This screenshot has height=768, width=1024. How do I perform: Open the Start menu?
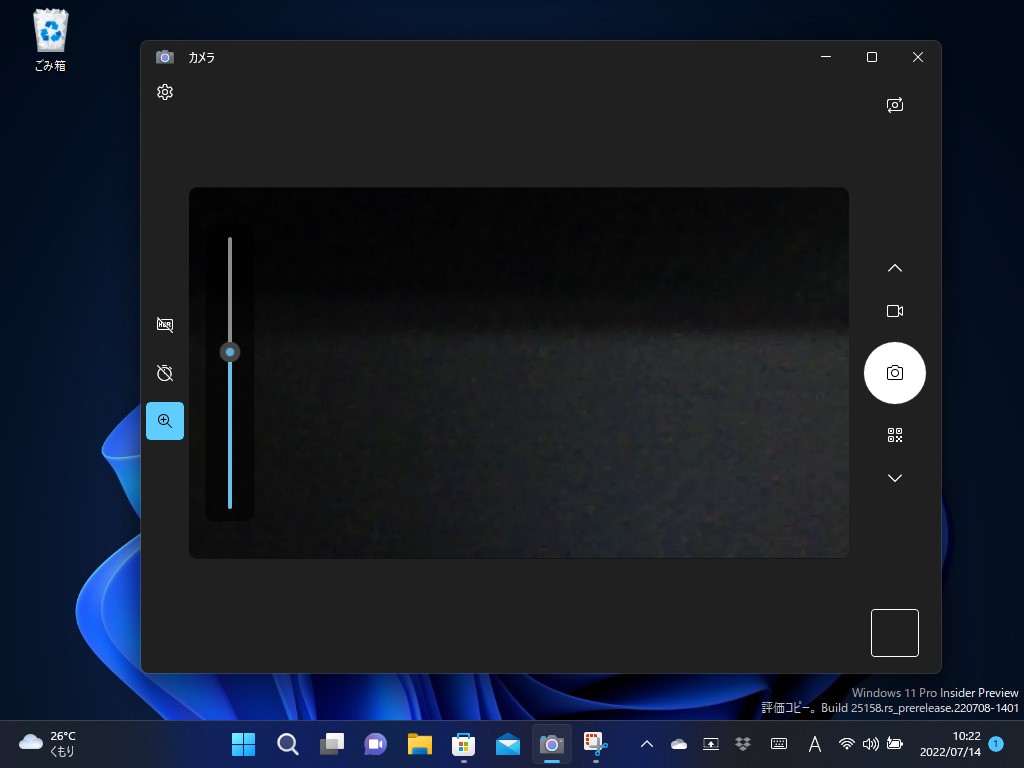point(243,744)
